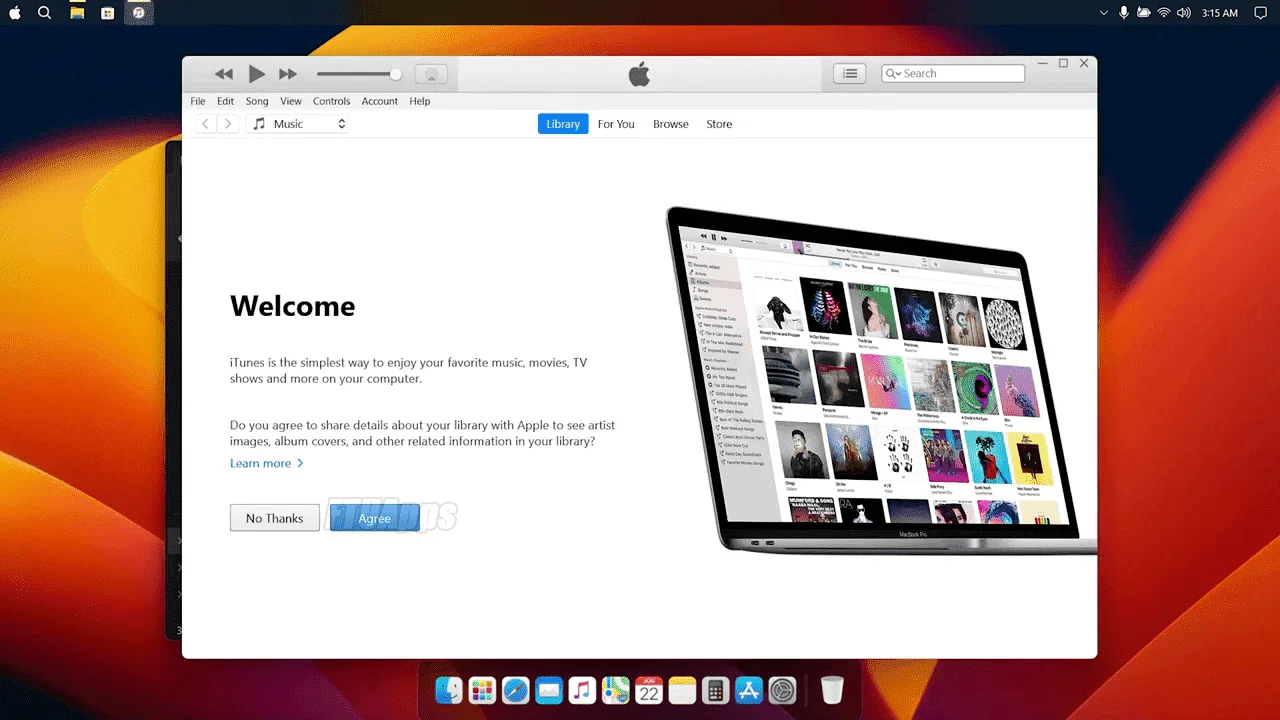
Task: Click the back navigation arrow
Action: pyautogui.click(x=205, y=124)
